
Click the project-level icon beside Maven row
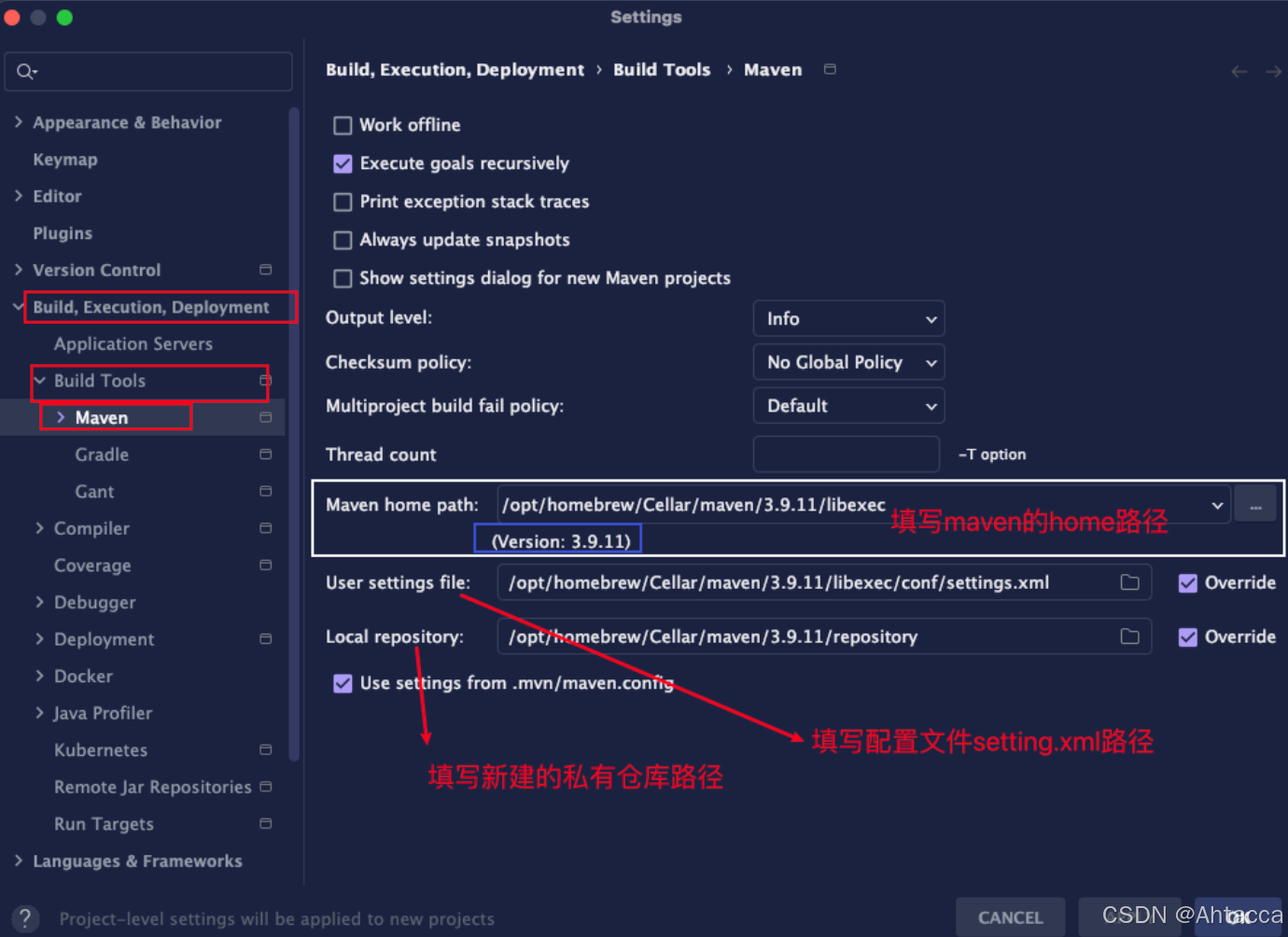266,417
